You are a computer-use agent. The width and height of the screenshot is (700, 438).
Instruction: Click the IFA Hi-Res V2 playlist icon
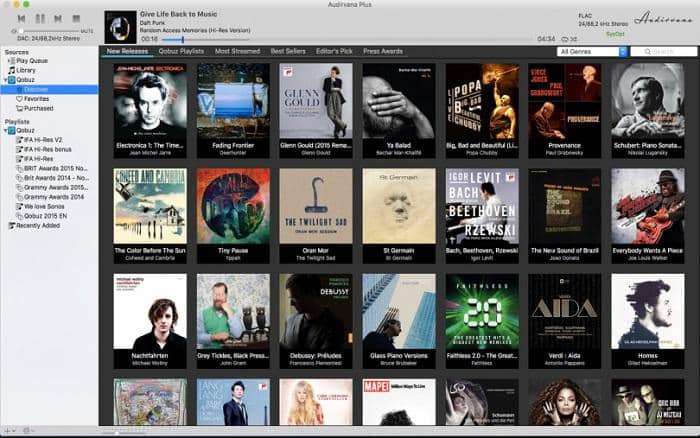click(19, 140)
